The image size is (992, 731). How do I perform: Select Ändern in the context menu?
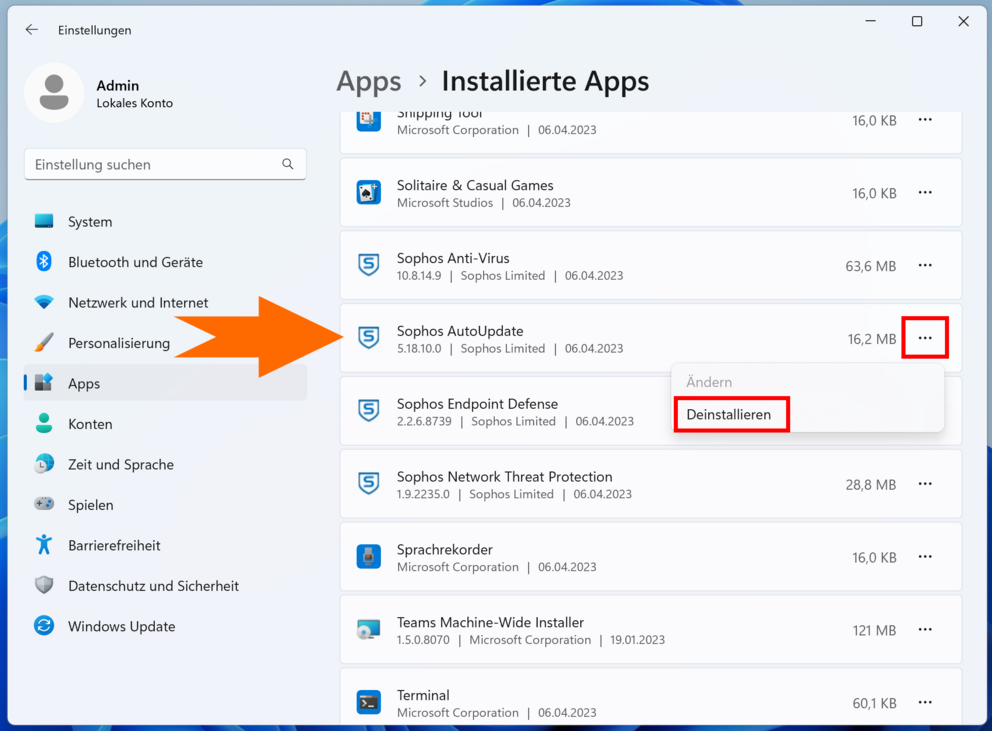tap(709, 382)
